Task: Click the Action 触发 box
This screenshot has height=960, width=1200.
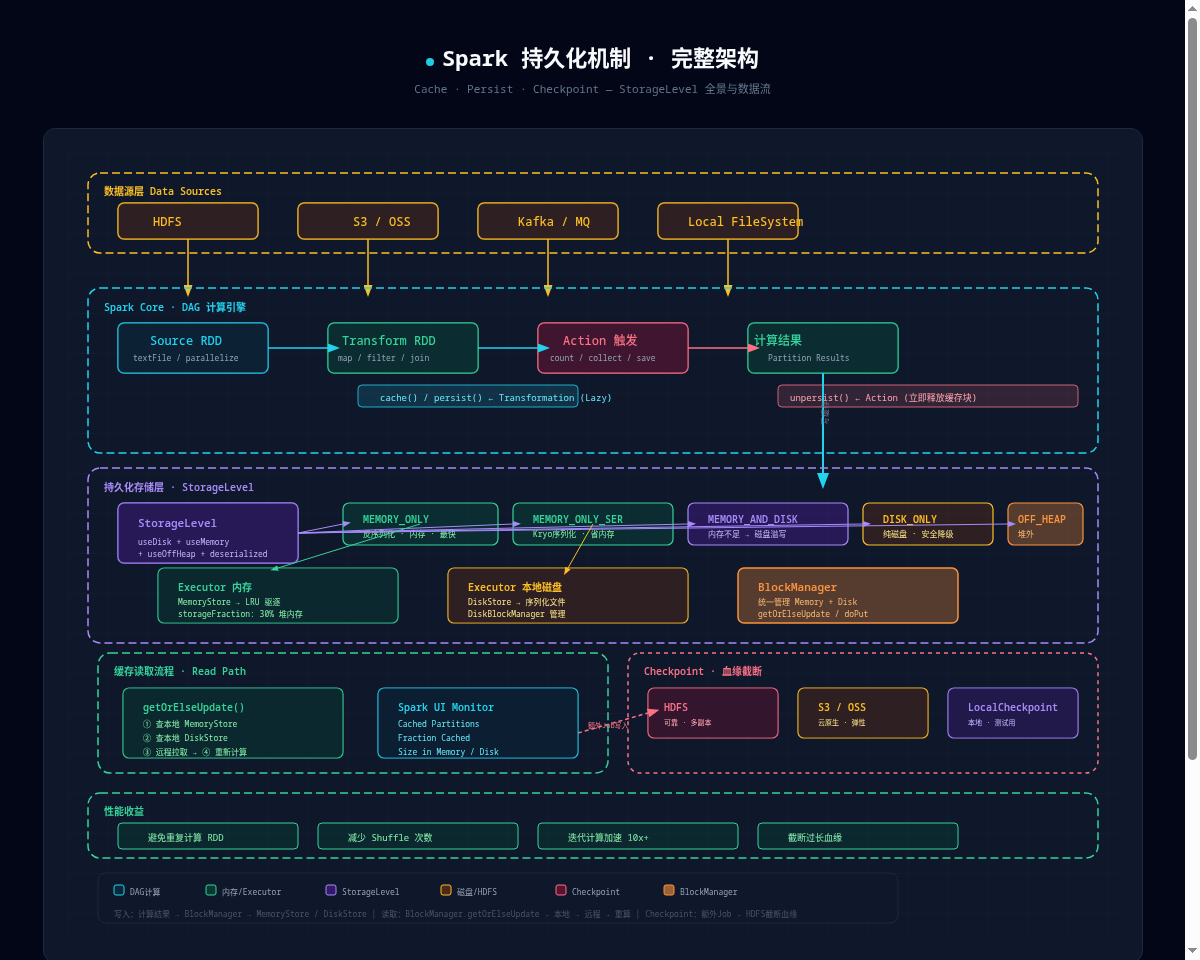Action: coord(613,348)
